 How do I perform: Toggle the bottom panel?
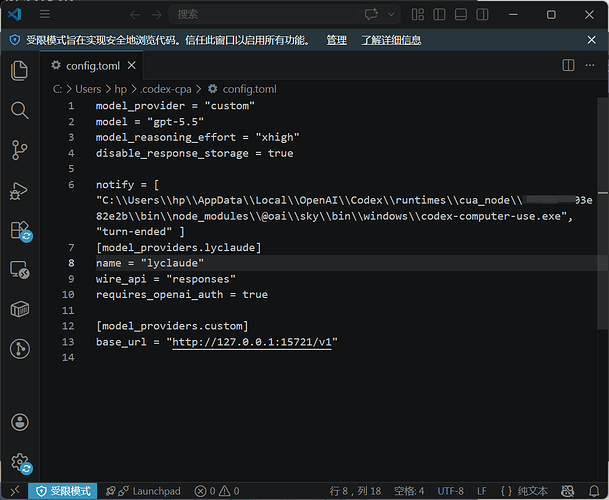click(x=461, y=15)
